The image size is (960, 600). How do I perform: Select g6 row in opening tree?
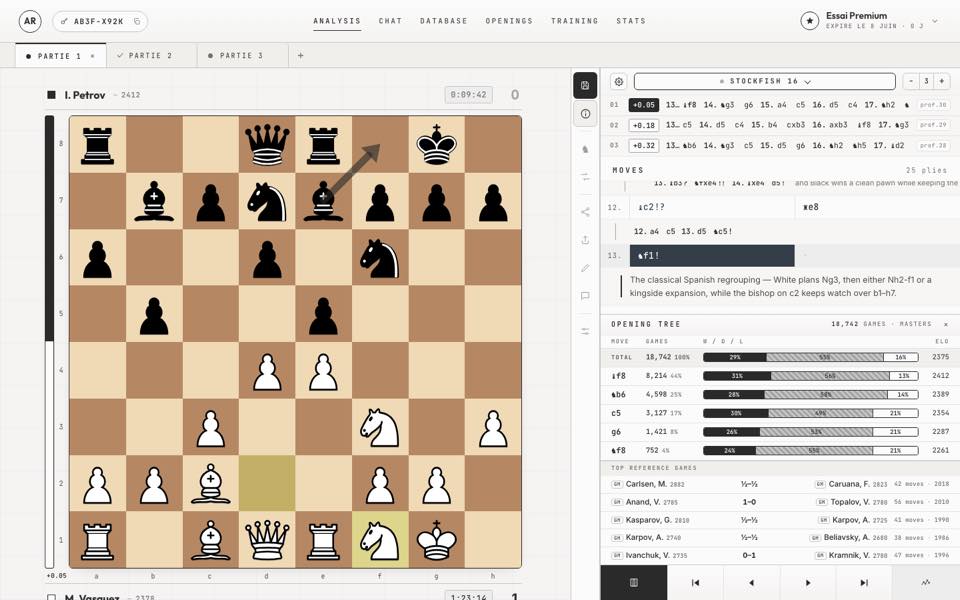click(780, 432)
